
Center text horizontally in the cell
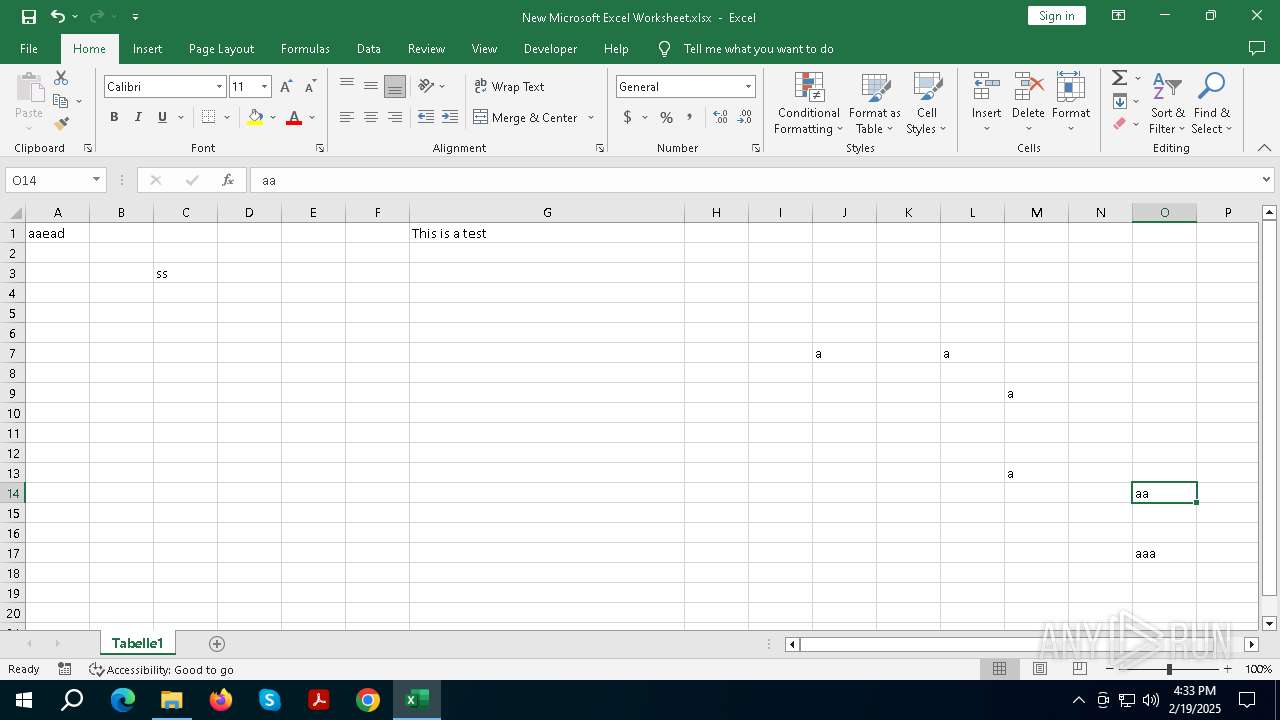point(371,117)
